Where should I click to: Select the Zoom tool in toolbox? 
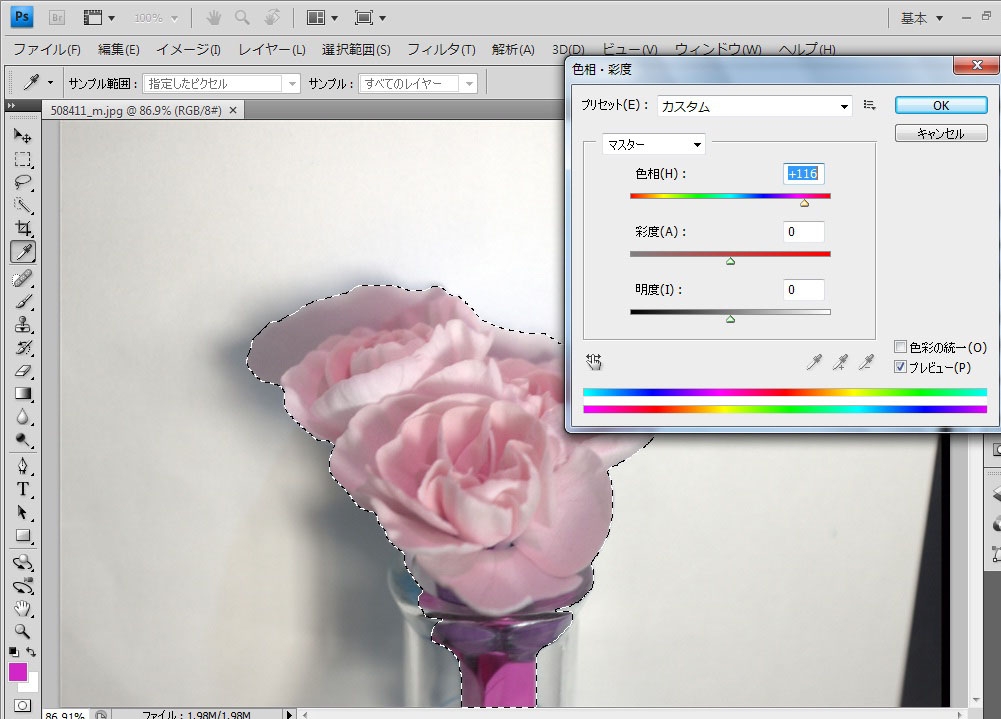coord(22,631)
